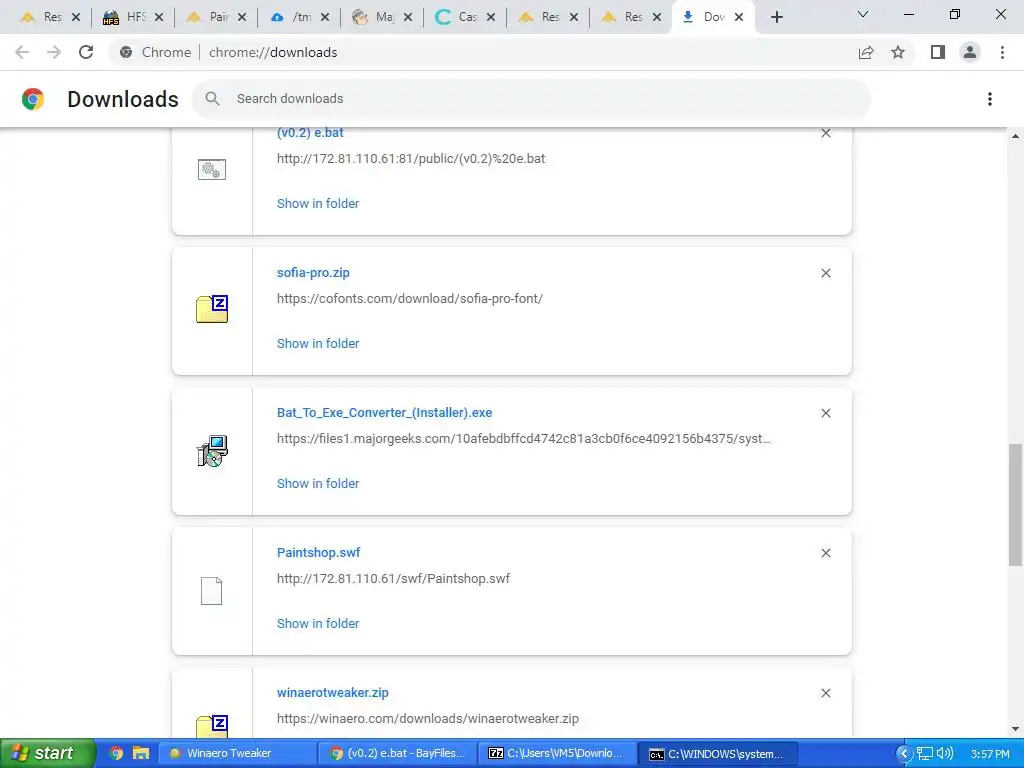
Task: Open the Windows start button
Action: pyautogui.click(x=47, y=754)
